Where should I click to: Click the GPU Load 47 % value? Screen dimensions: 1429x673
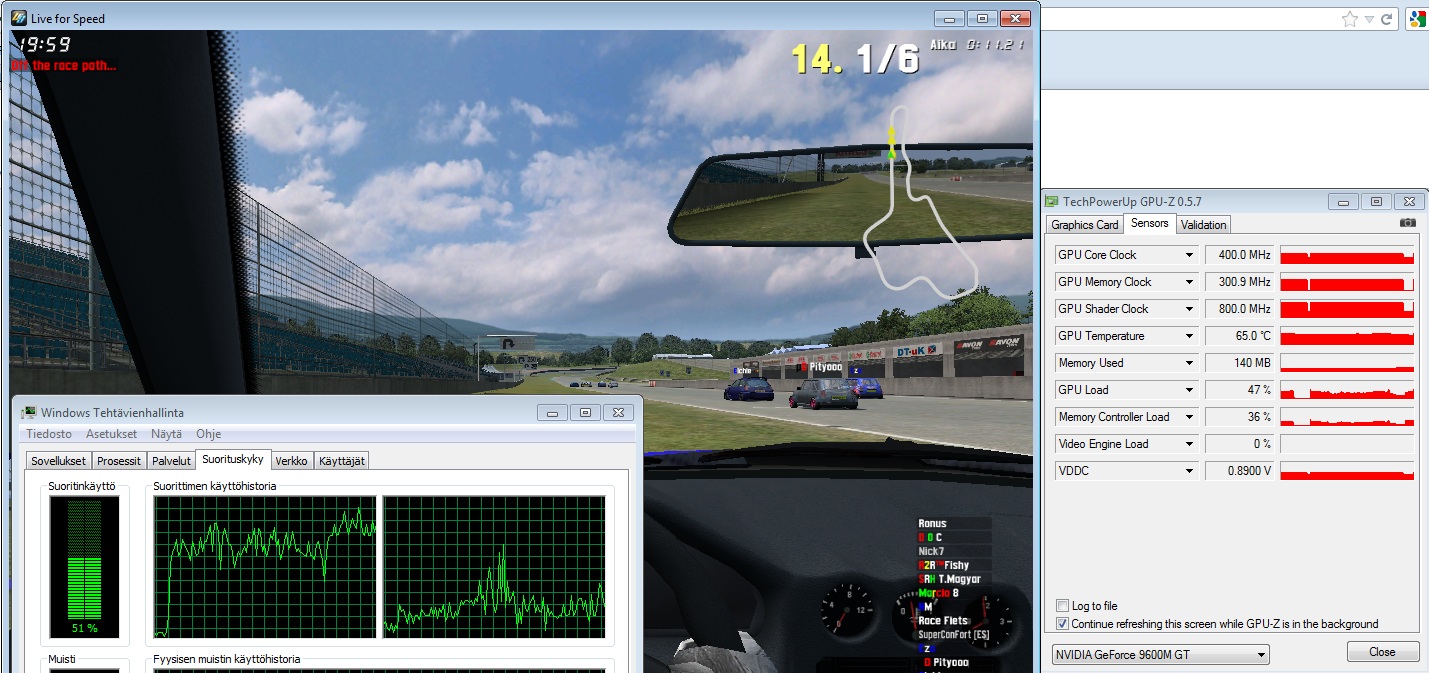click(1241, 390)
